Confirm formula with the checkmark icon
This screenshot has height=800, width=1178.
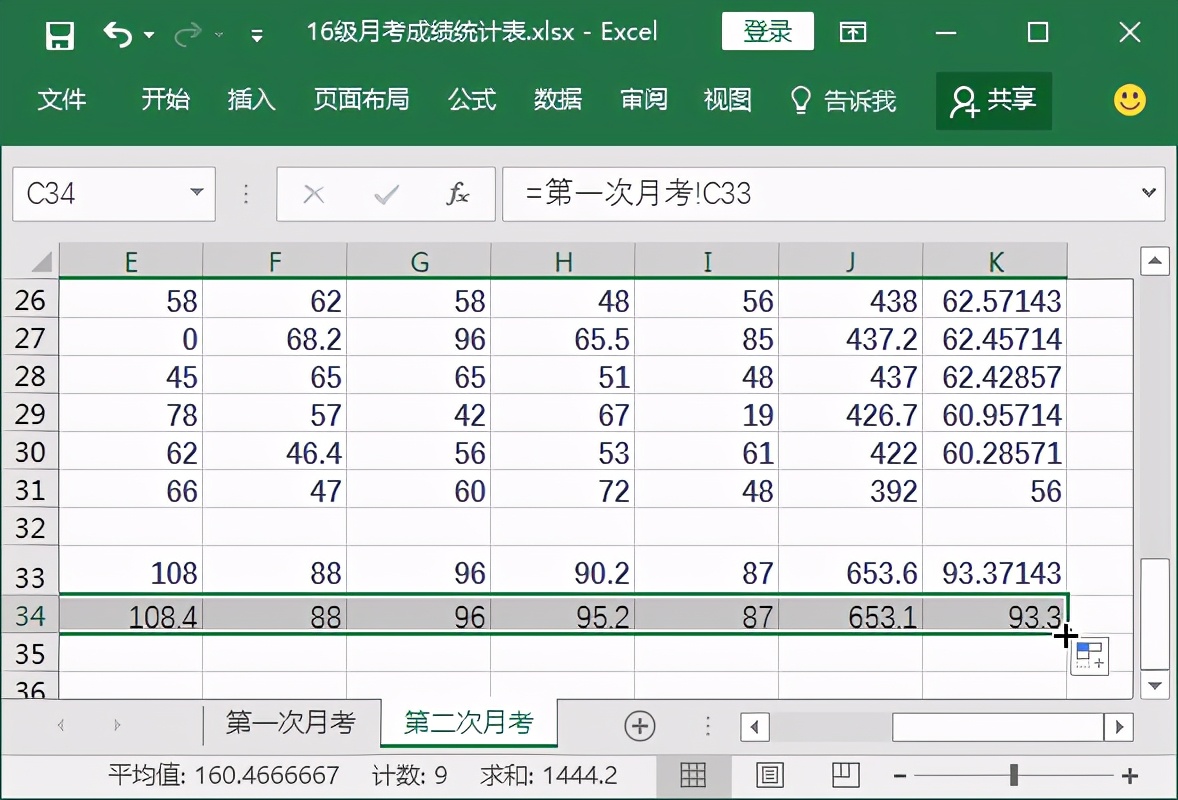tap(386, 194)
